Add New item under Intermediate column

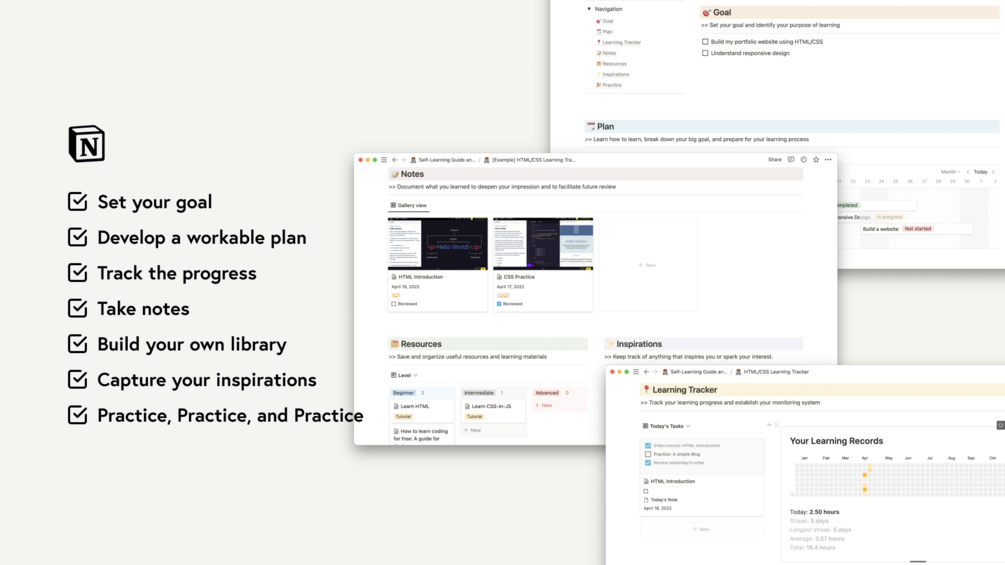(472, 430)
